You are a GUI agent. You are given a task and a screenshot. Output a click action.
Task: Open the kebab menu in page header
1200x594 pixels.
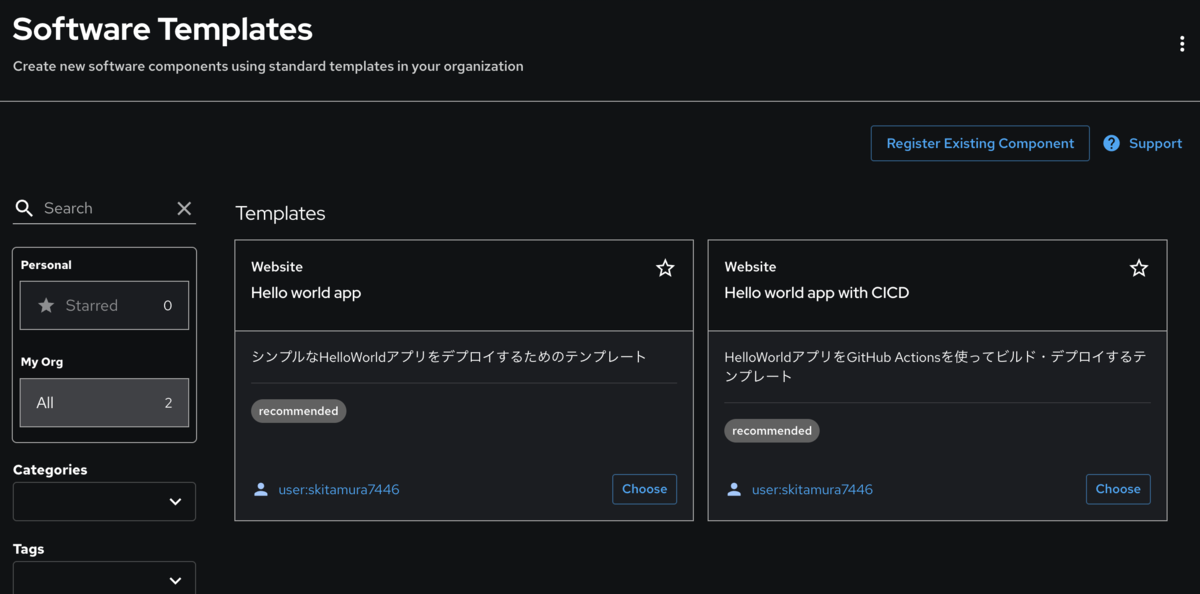point(1182,43)
